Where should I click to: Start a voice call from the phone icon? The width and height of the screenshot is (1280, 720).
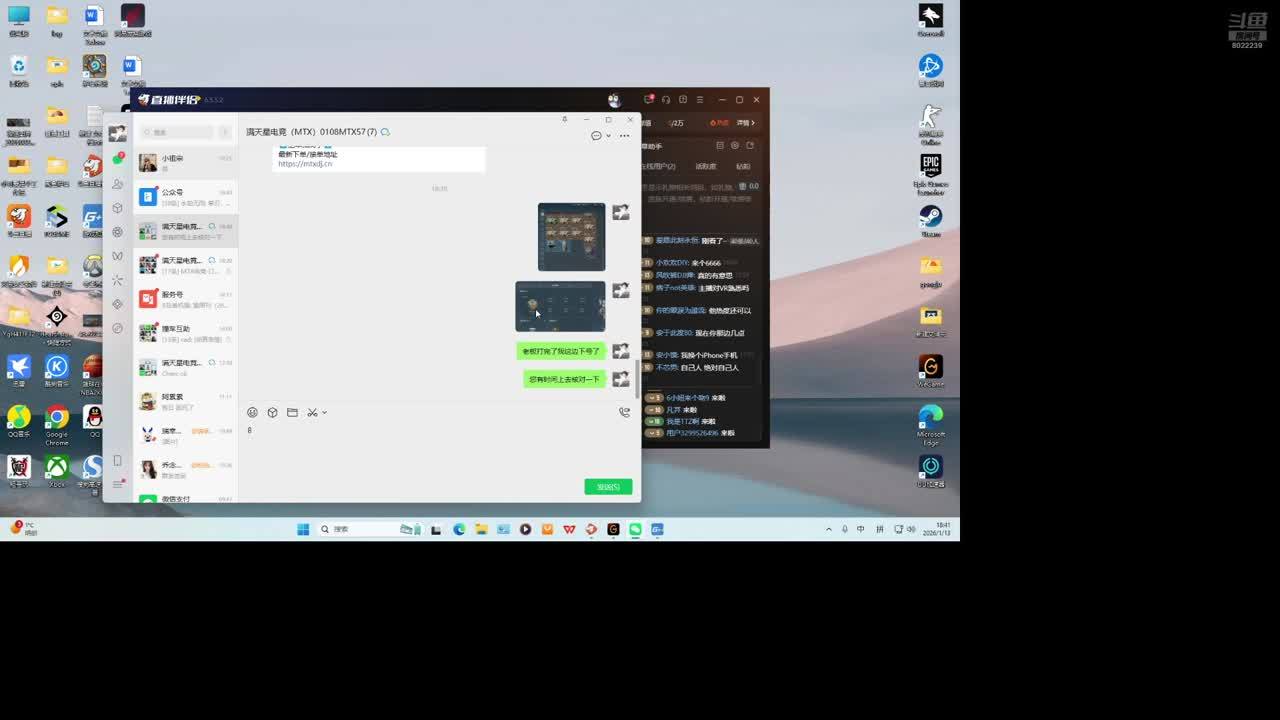point(624,412)
